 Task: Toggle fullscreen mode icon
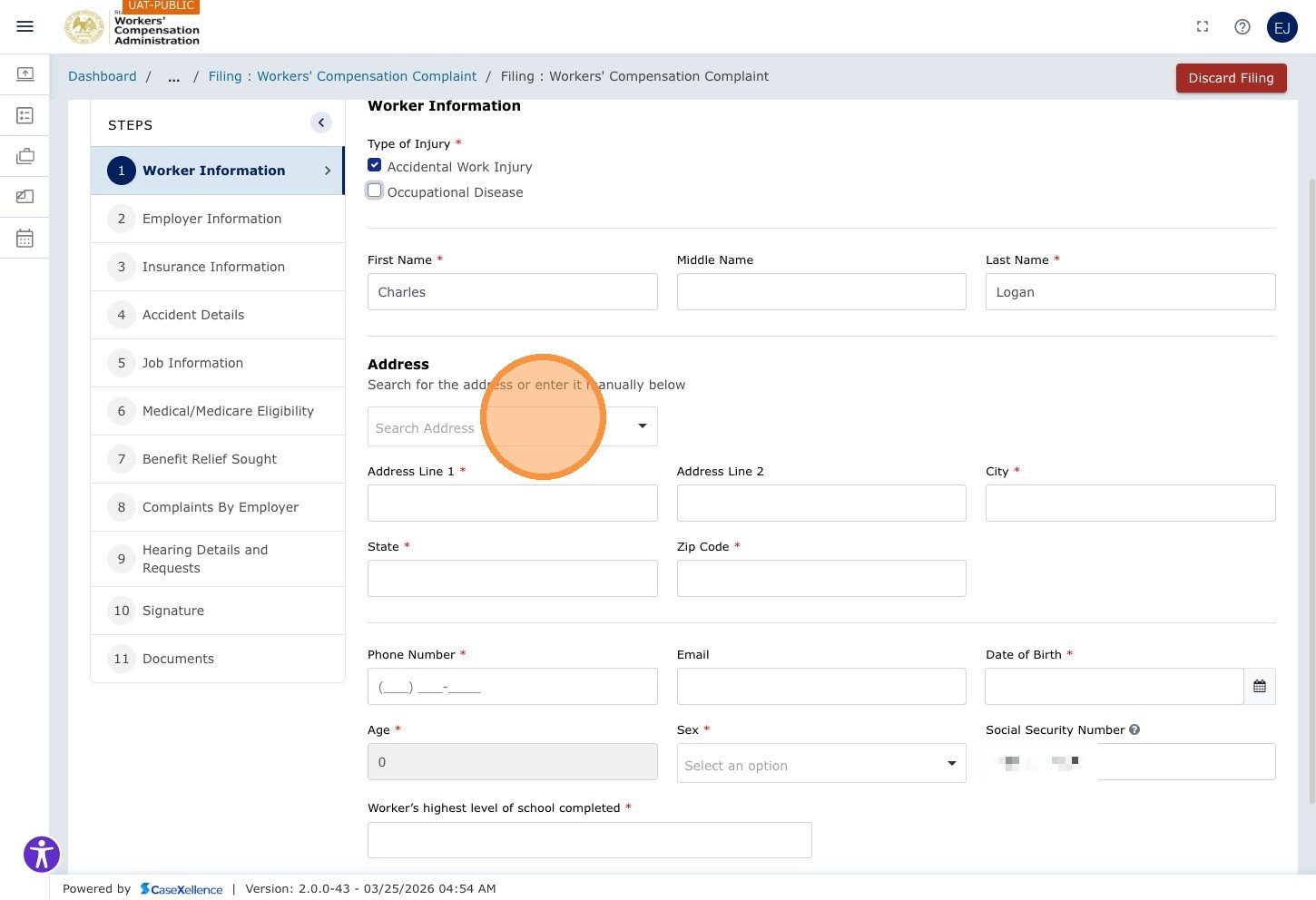pyautogui.click(x=1203, y=27)
